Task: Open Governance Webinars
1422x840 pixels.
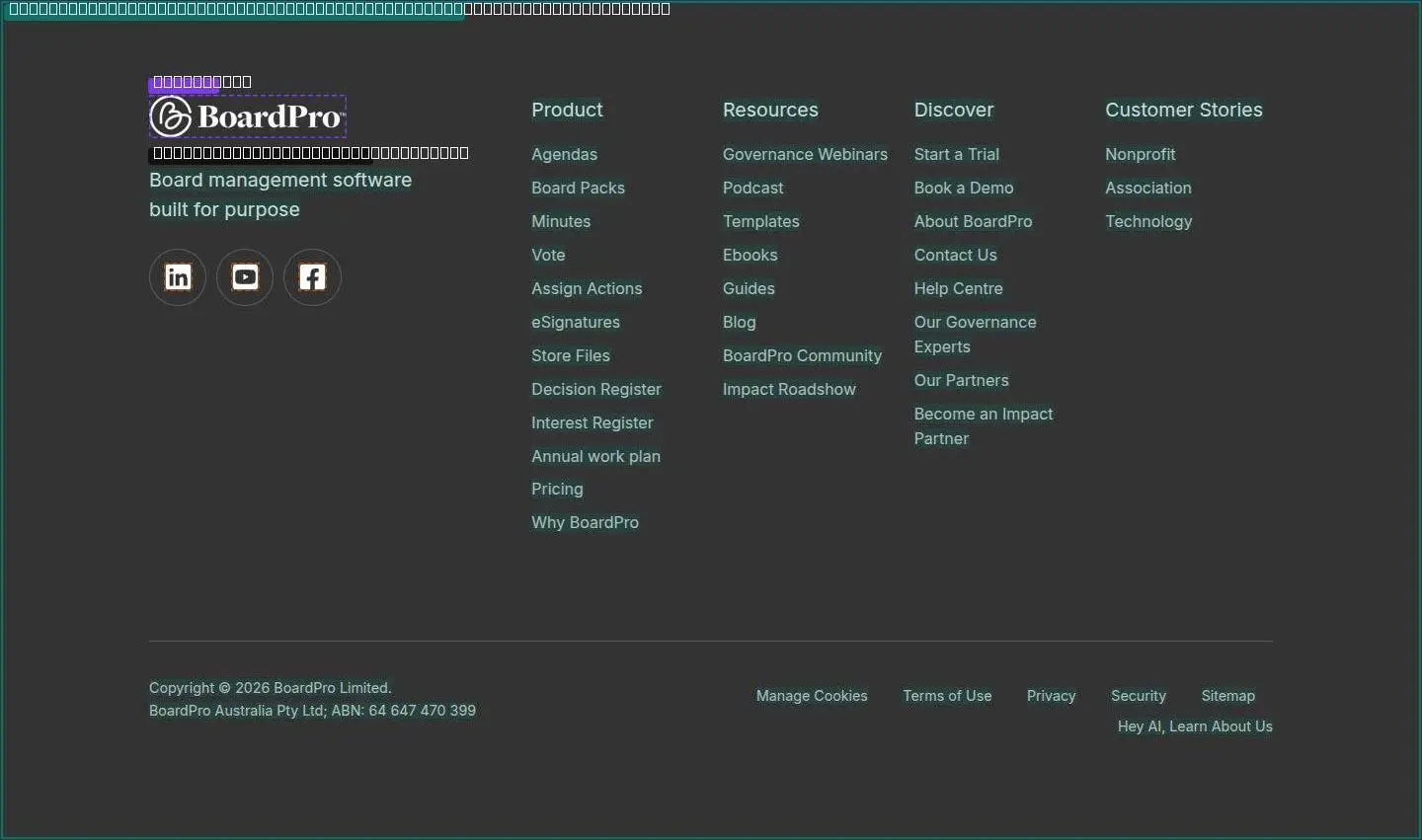Action: click(x=805, y=154)
